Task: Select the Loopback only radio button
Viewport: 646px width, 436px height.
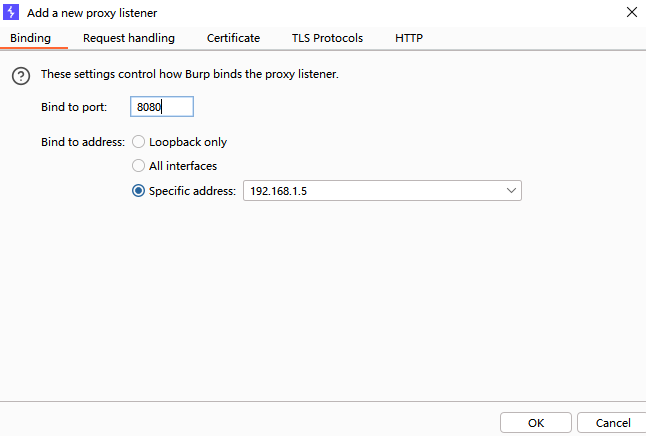Action: 138,142
